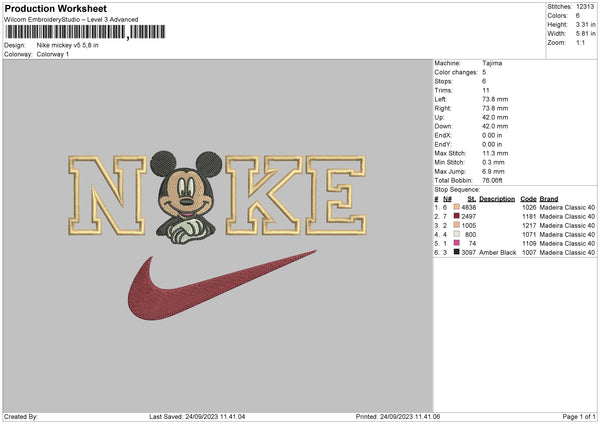Image resolution: width=600 pixels, height=424 pixels.
Task: Select the design name 'Nike mickey v5 5,8 in'
Action: click(x=67, y=45)
